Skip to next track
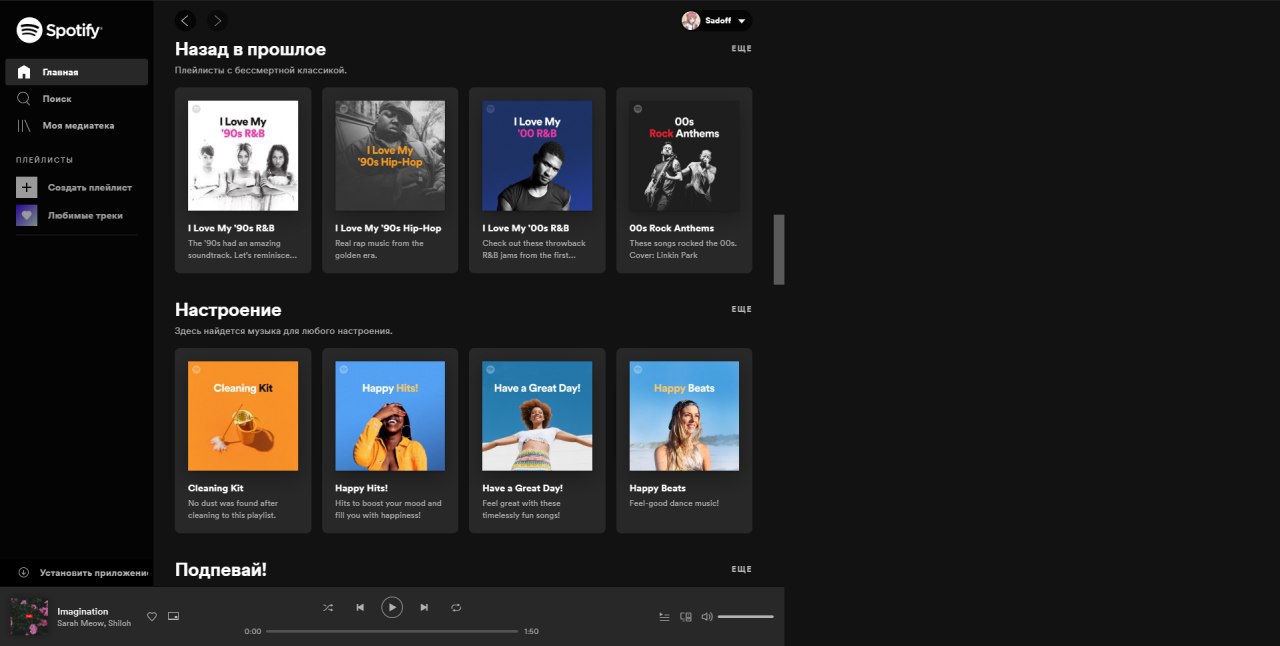This screenshot has width=1280, height=646. click(x=424, y=607)
